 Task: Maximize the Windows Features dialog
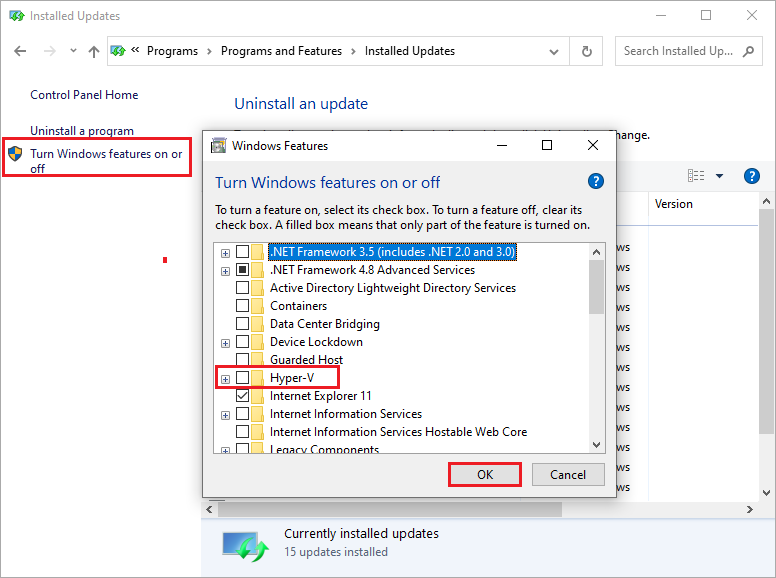[x=547, y=145]
